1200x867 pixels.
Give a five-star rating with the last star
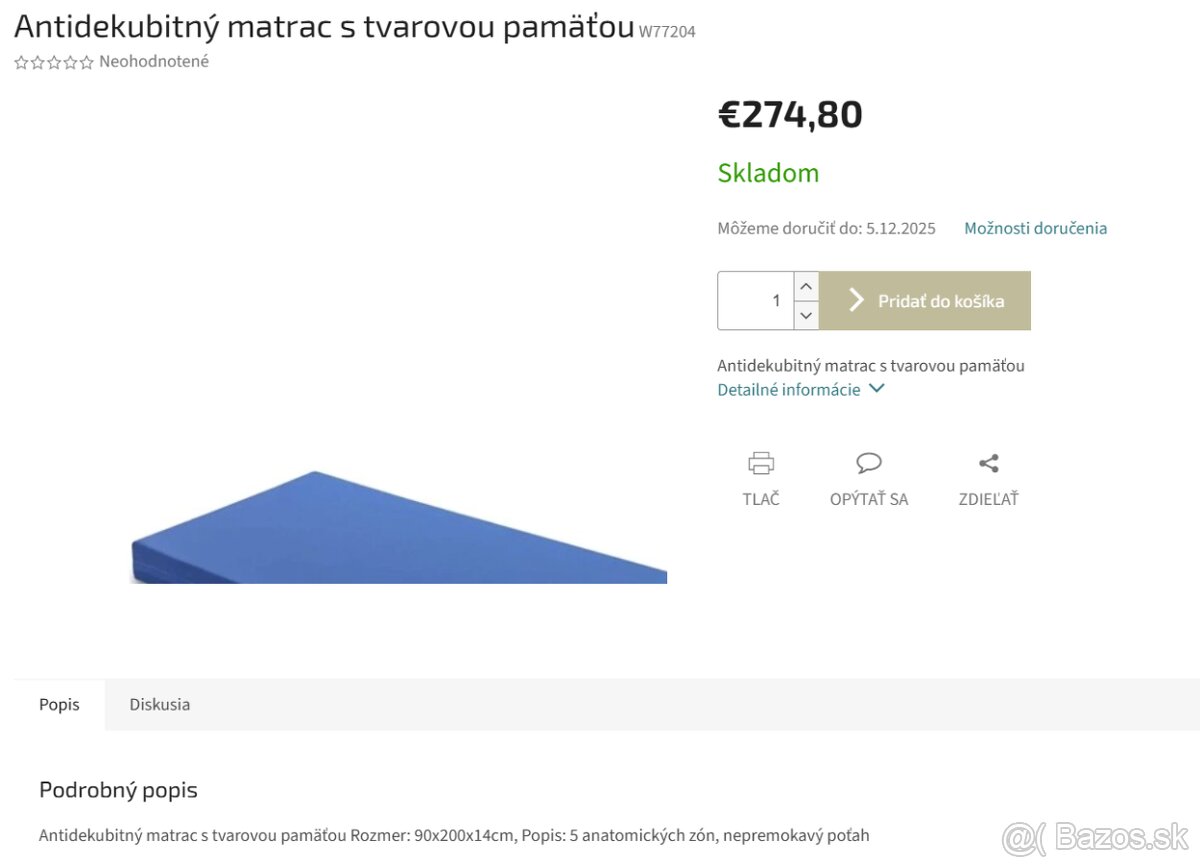coord(86,62)
